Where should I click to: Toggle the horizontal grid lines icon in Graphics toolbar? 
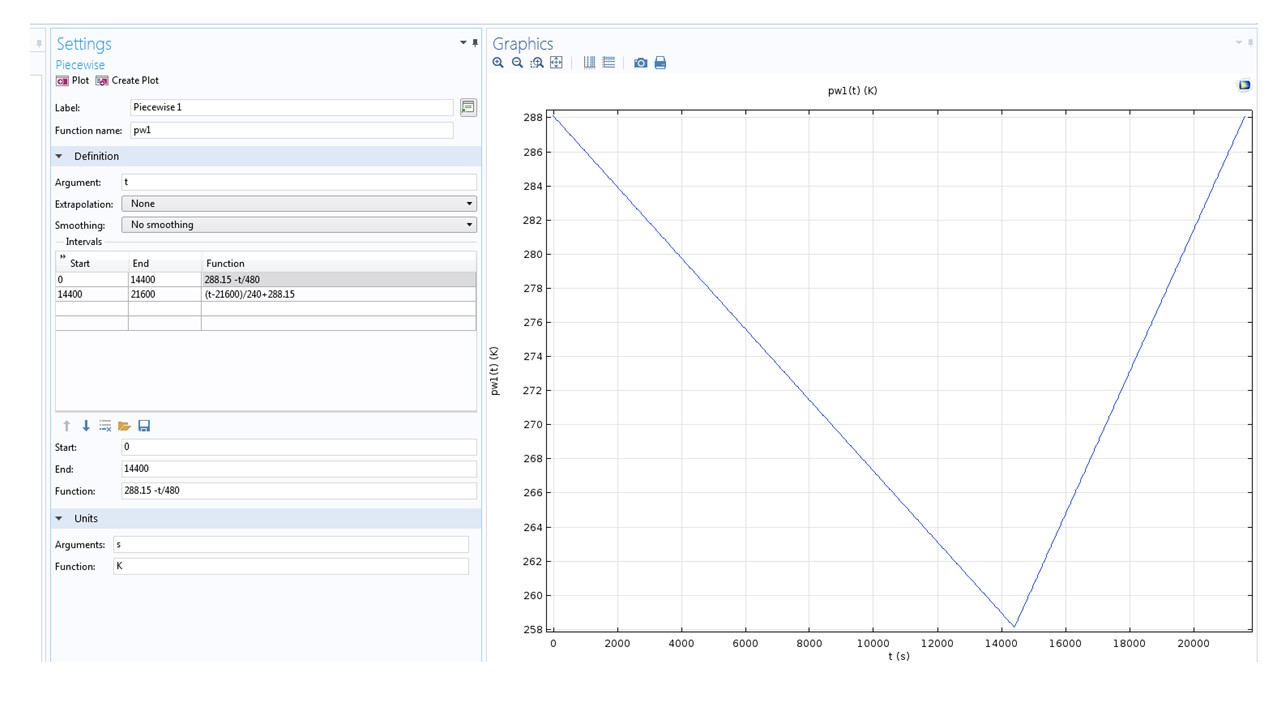click(608, 63)
